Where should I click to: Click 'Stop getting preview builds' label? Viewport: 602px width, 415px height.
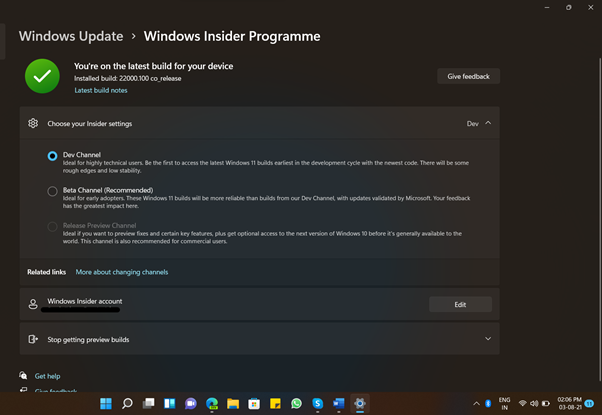click(x=88, y=339)
